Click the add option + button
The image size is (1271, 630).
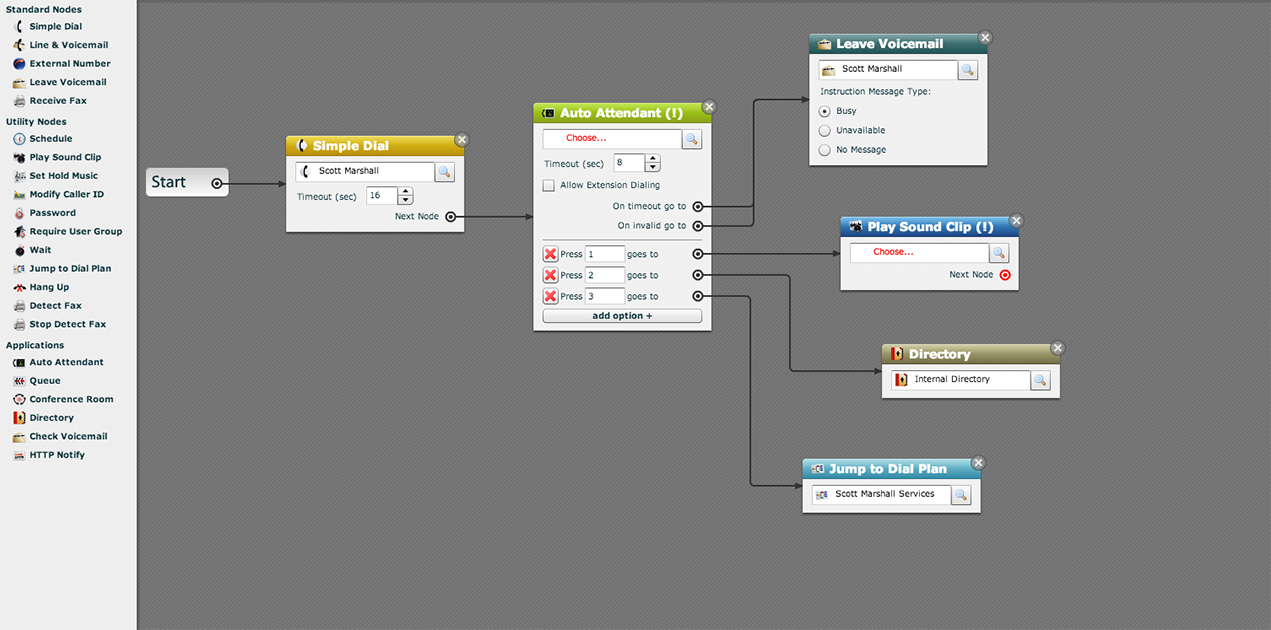pyautogui.click(x=622, y=316)
